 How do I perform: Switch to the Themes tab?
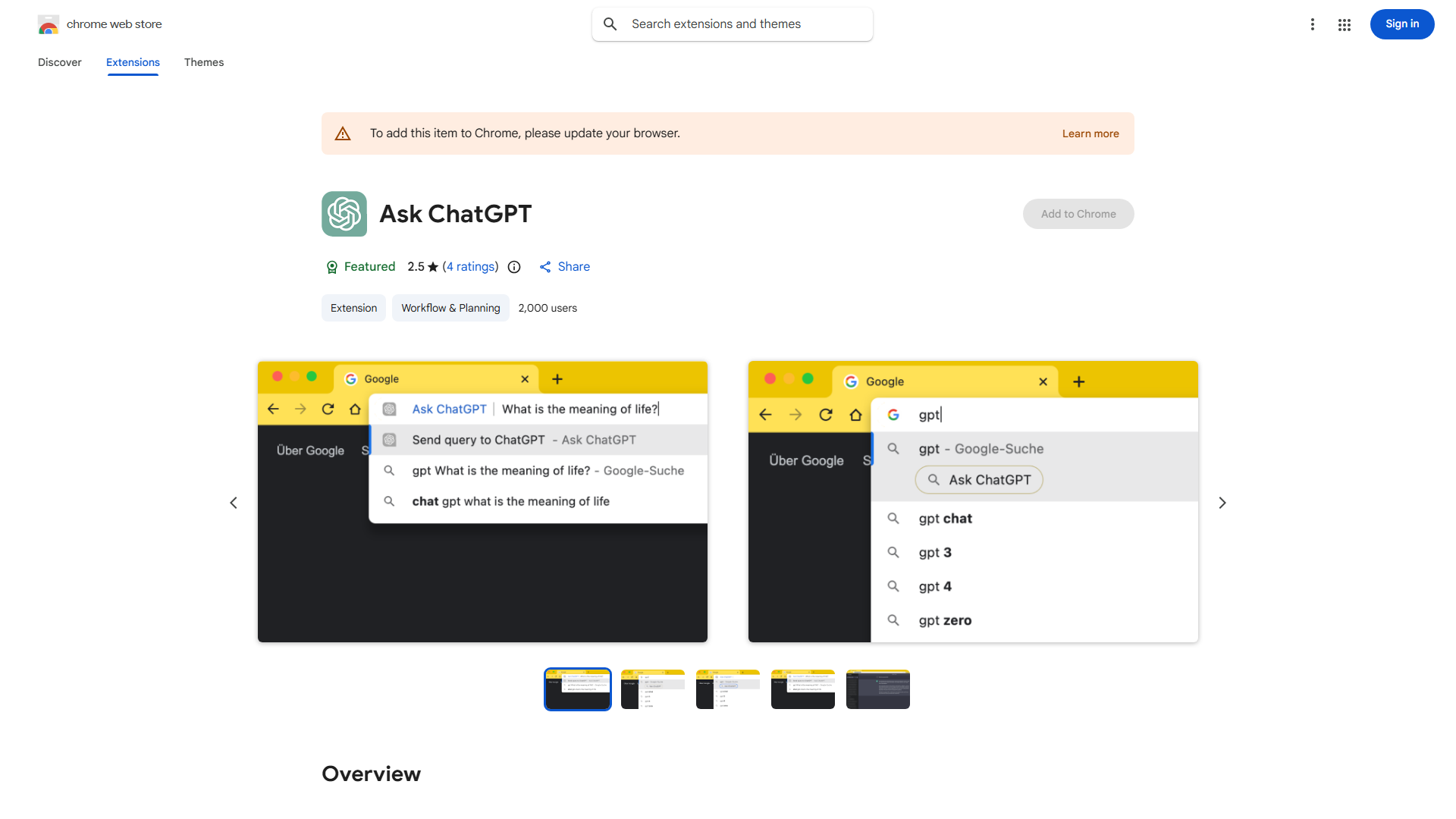[203, 62]
